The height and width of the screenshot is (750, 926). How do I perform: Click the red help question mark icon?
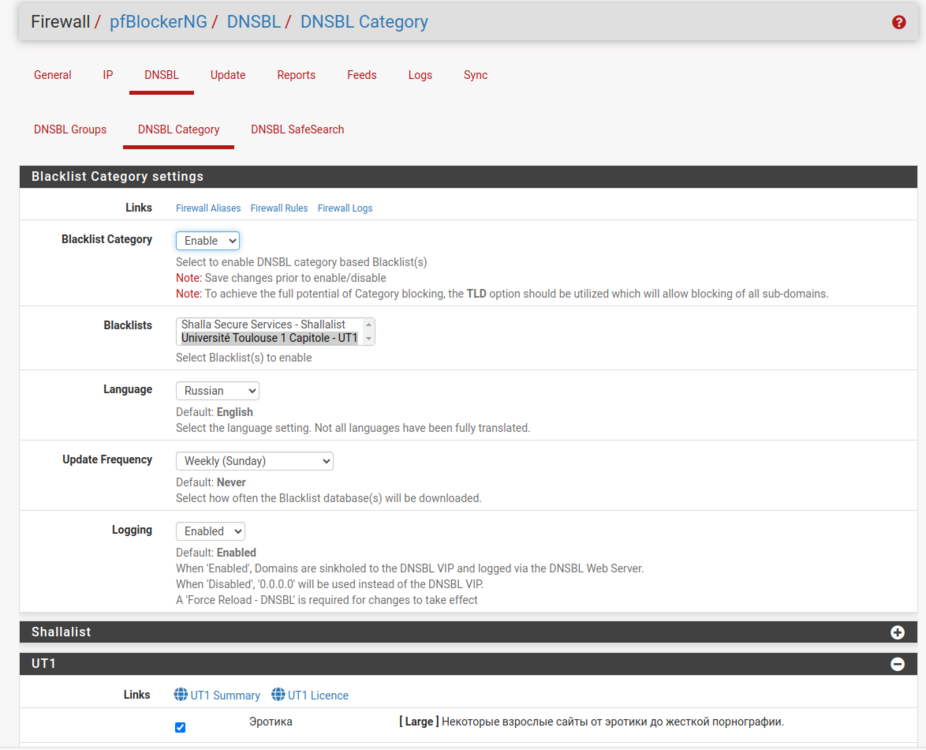(x=898, y=22)
